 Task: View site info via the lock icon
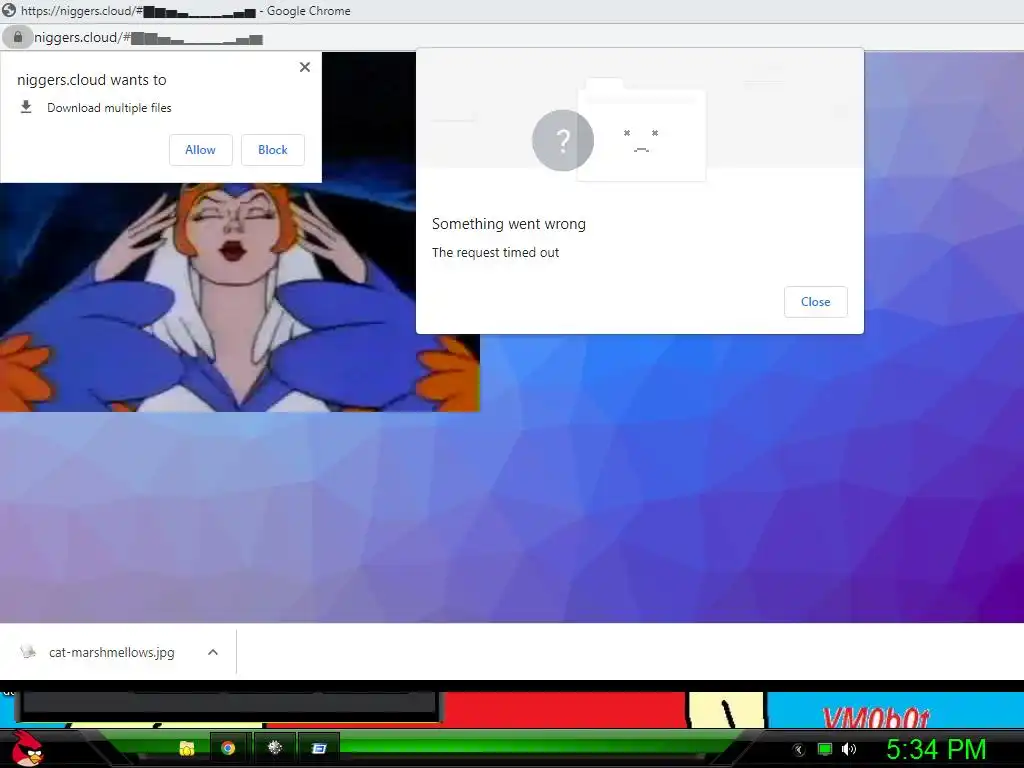18,37
